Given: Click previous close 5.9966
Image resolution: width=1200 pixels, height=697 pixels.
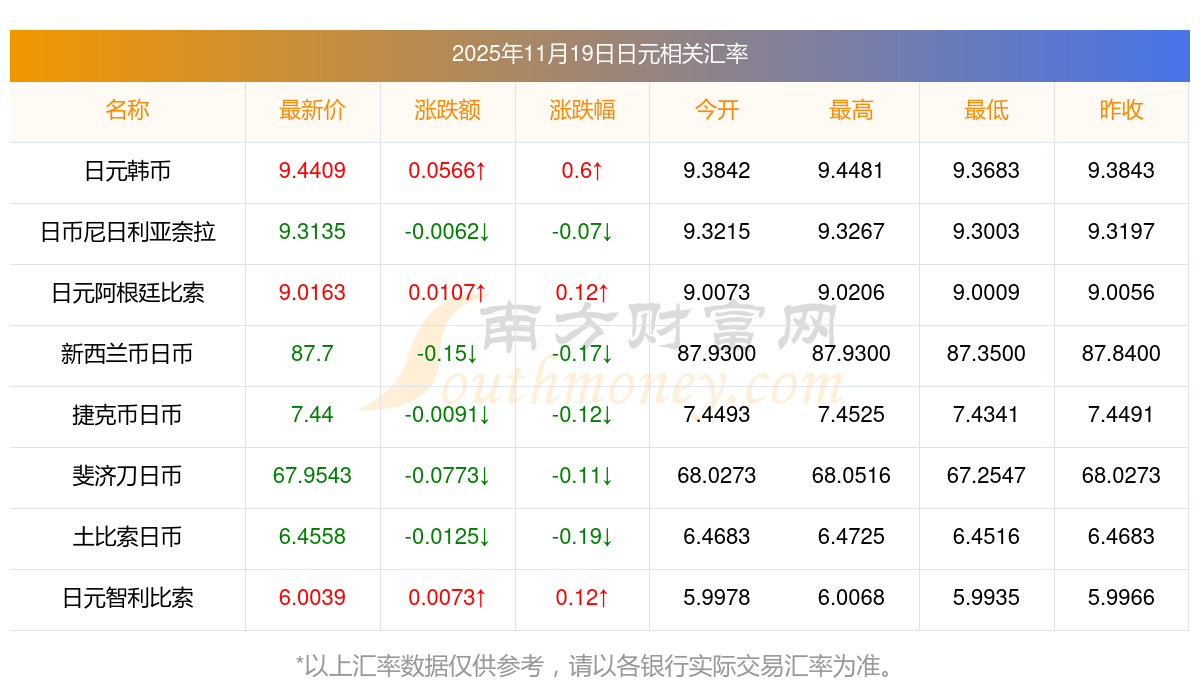Looking at the screenshot, I should click(1121, 598).
